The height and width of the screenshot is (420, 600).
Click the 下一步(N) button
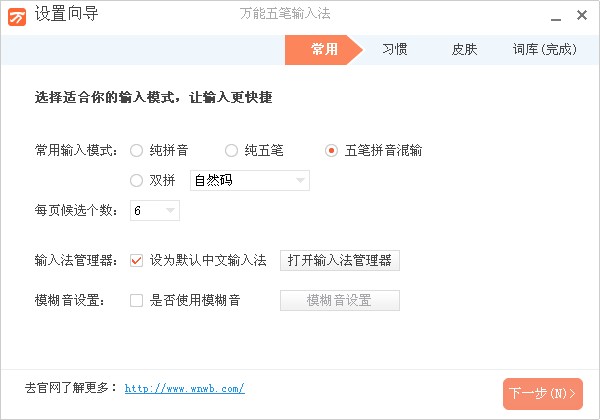point(542,393)
